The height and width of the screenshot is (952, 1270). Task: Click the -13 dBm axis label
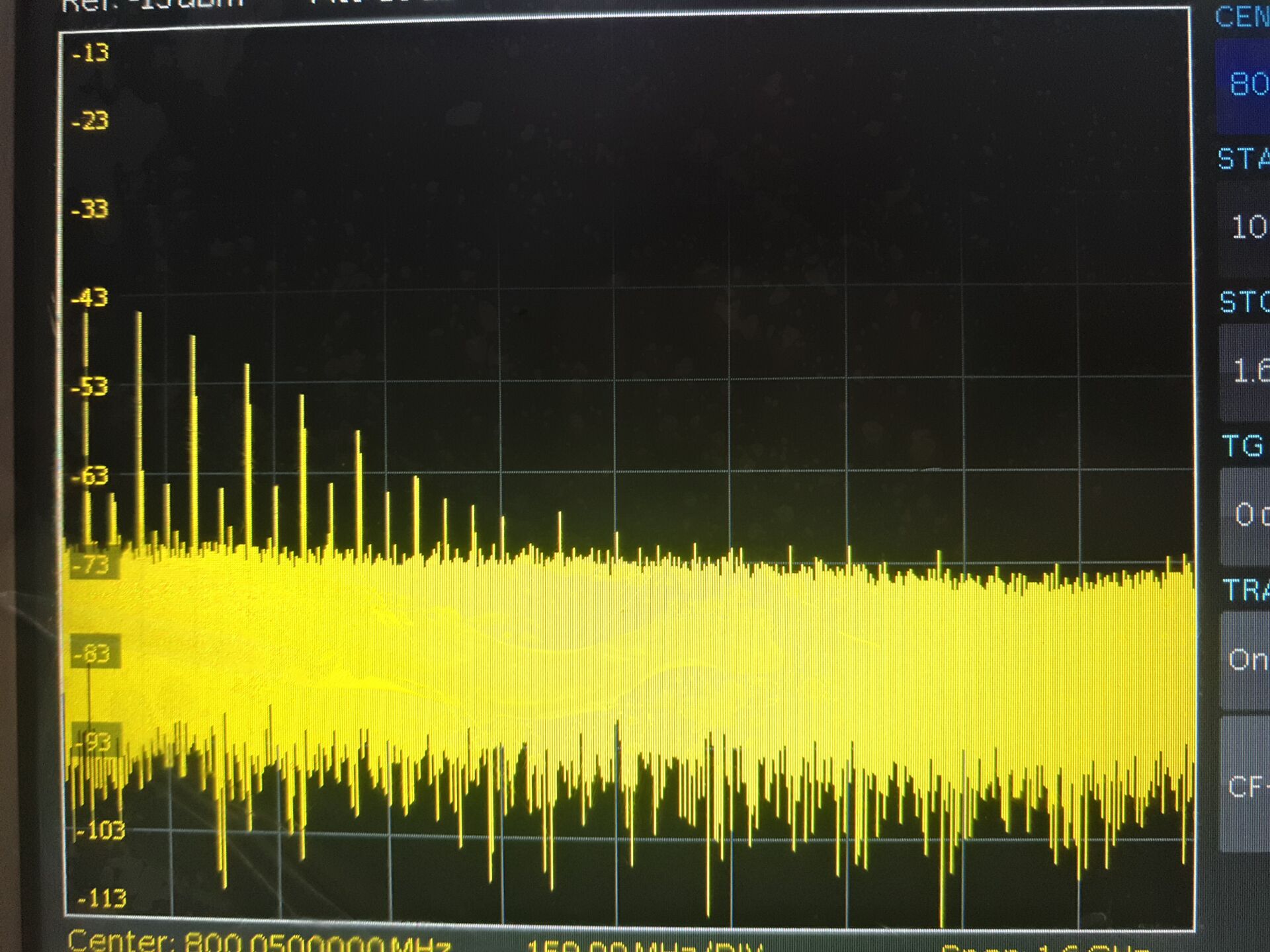click(x=90, y=53)
